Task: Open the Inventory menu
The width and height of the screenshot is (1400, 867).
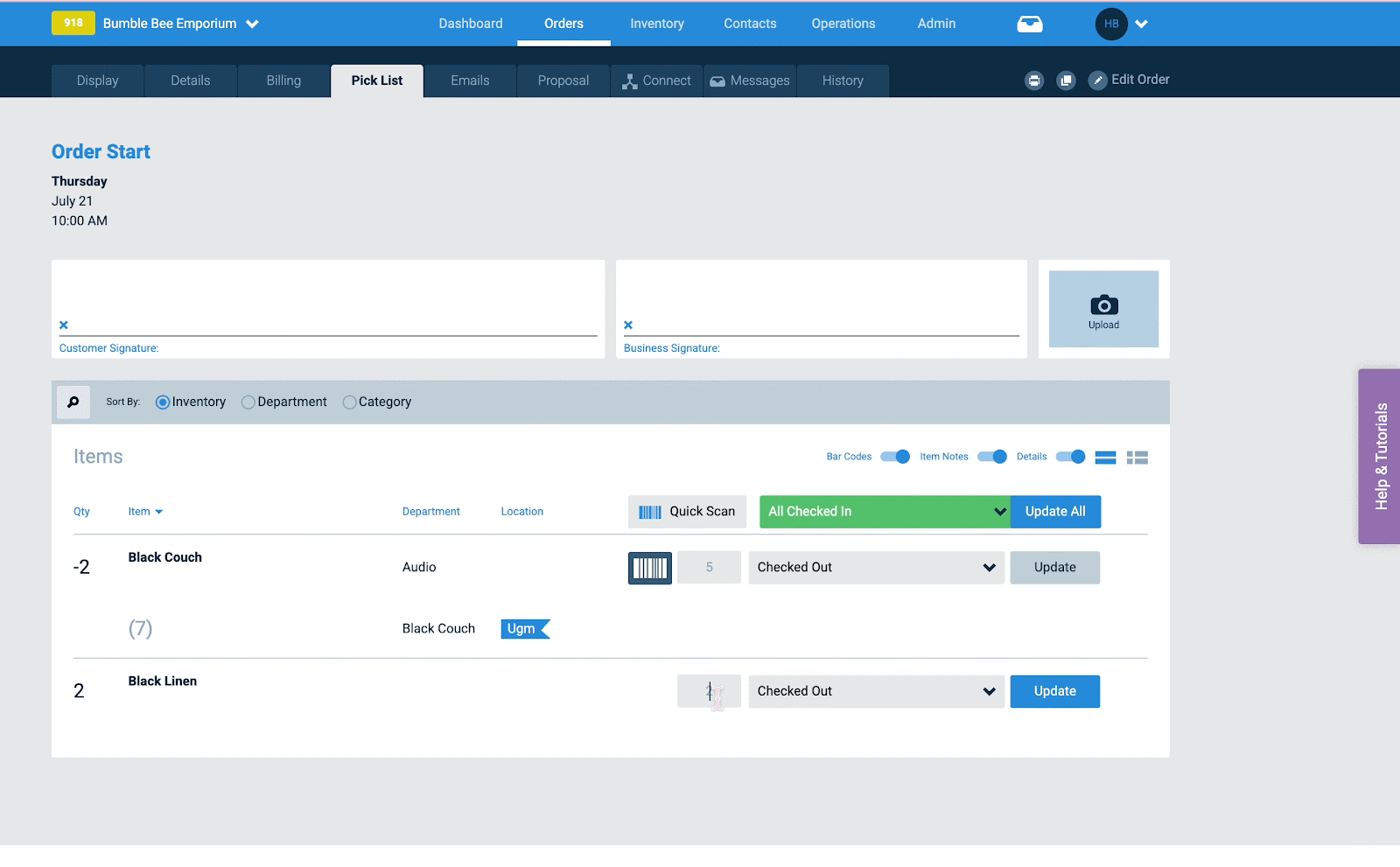Action: (656, 24)
